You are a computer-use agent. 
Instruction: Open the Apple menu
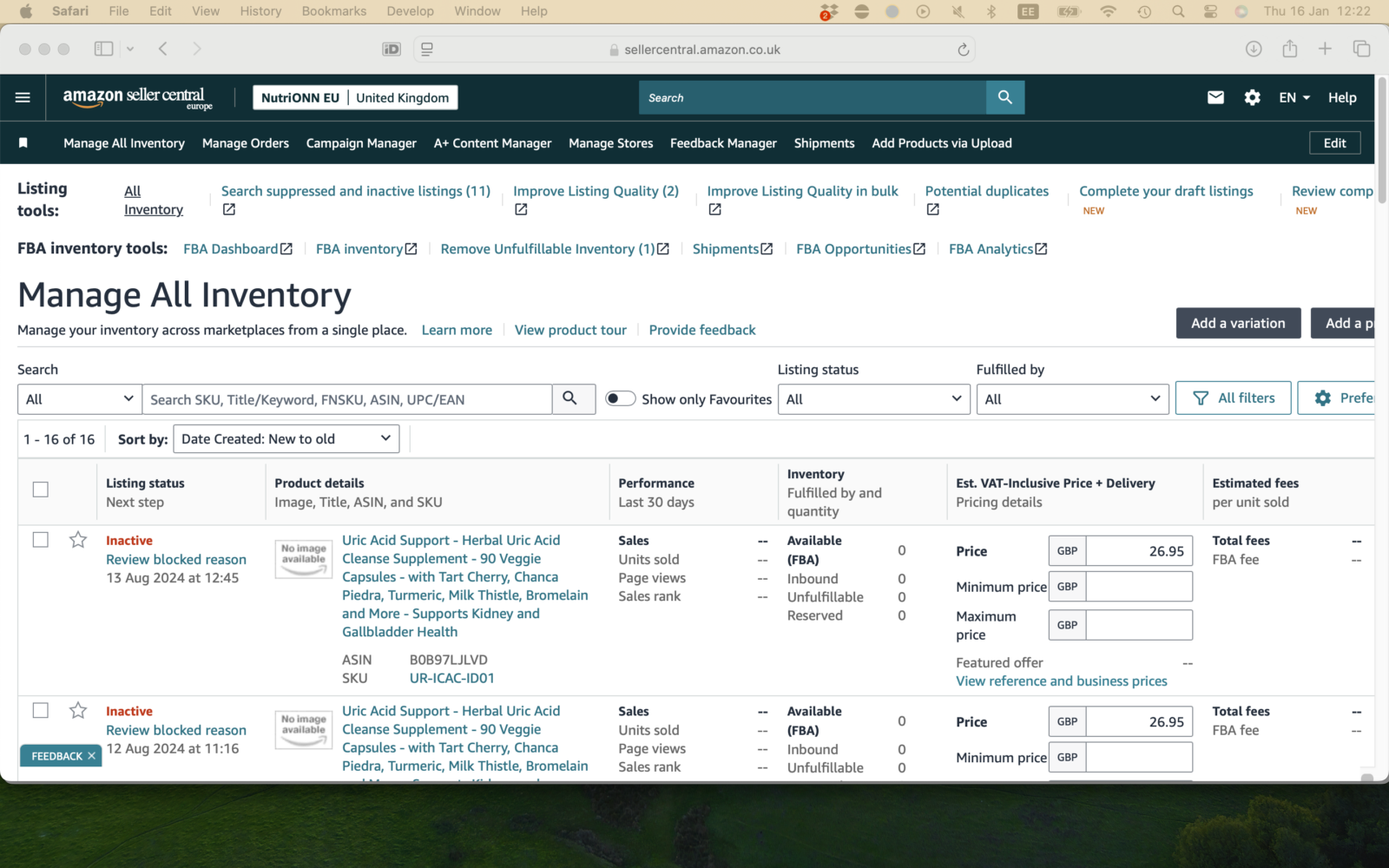(x=26, y=11)
